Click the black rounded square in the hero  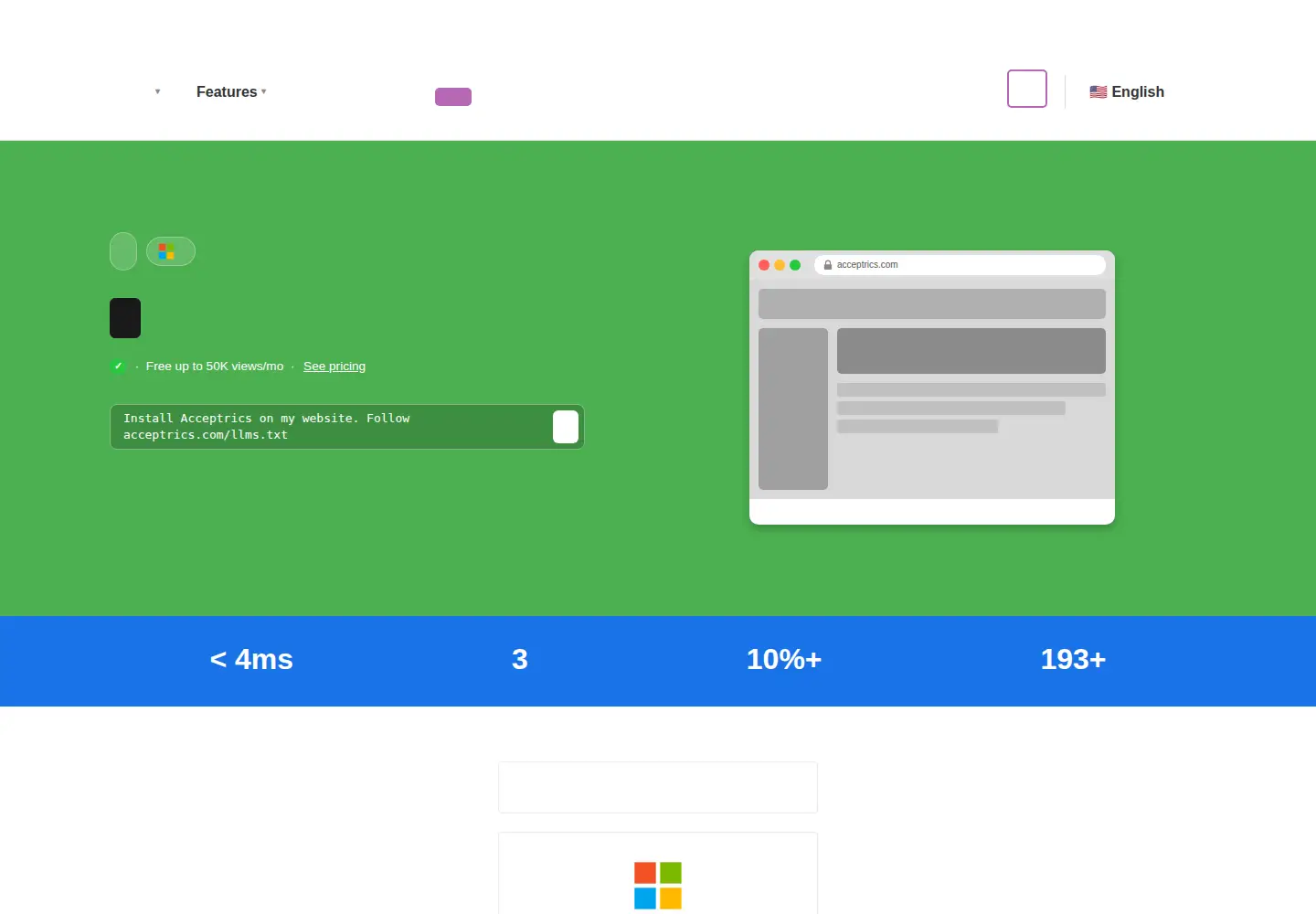pos(125,318)
